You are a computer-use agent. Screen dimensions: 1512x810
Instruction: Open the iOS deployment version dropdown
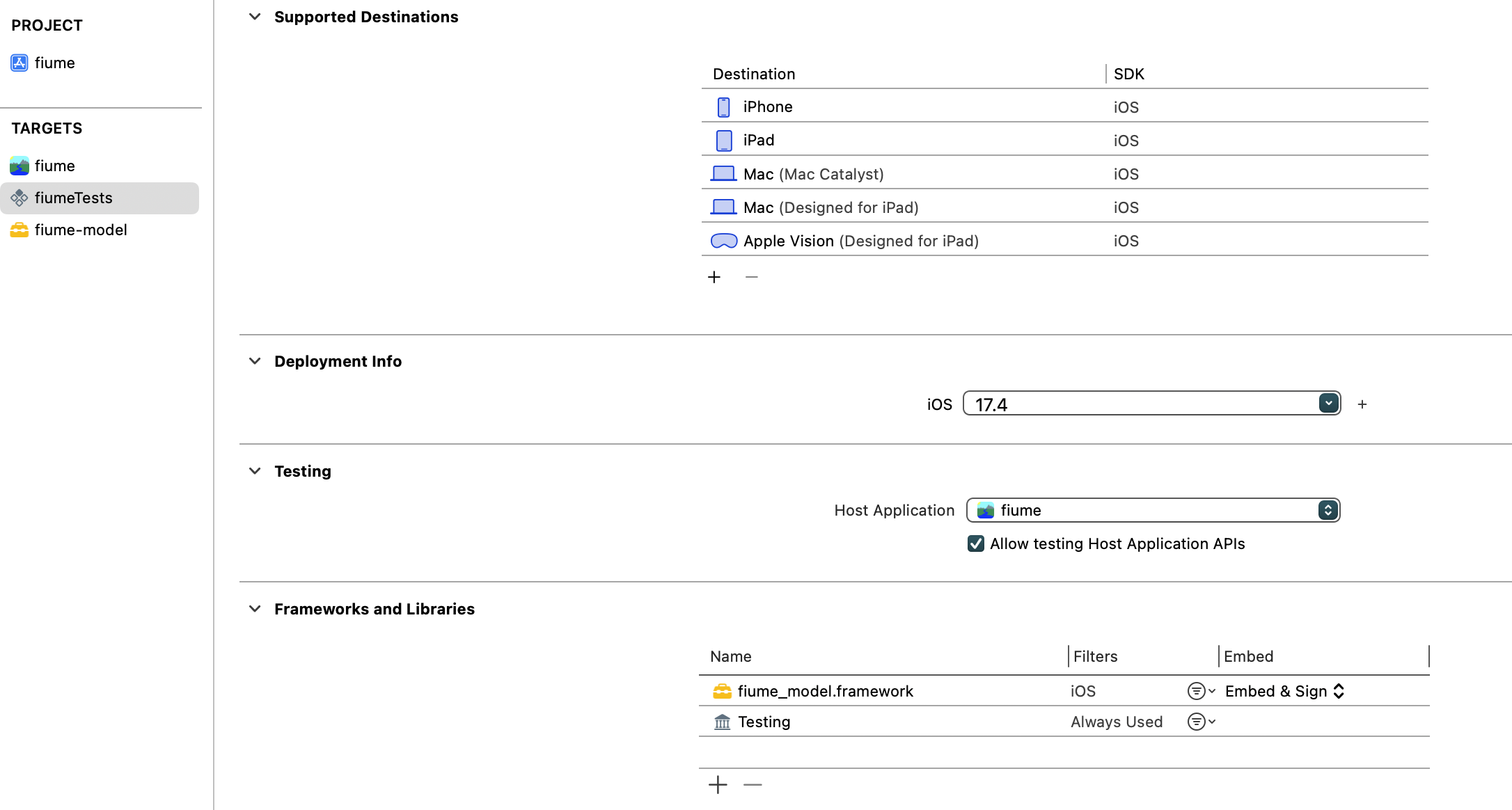click(1328, 404)
